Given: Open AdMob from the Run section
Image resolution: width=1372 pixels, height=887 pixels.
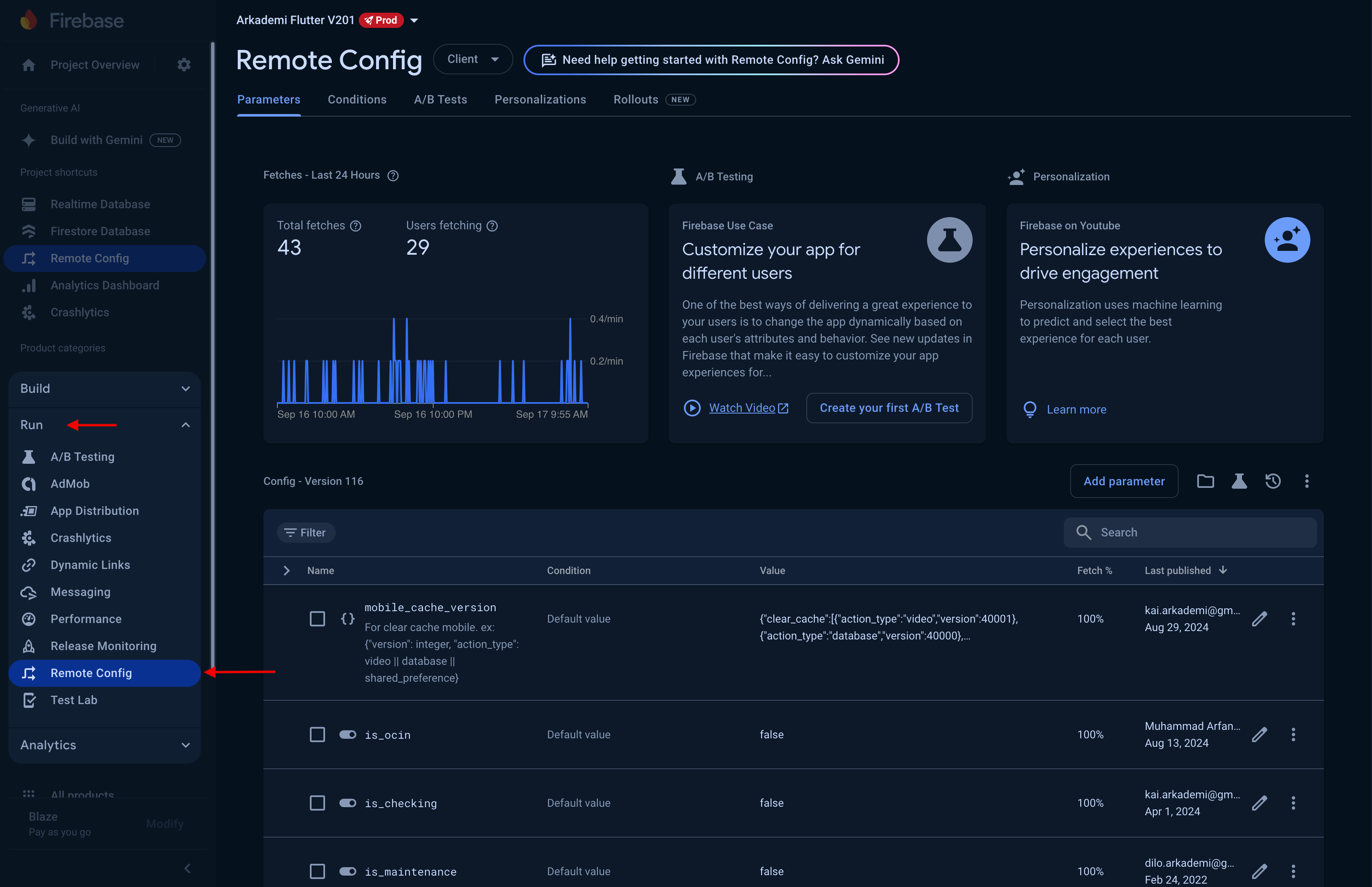Looking at the screenshot, I should 70,483.
